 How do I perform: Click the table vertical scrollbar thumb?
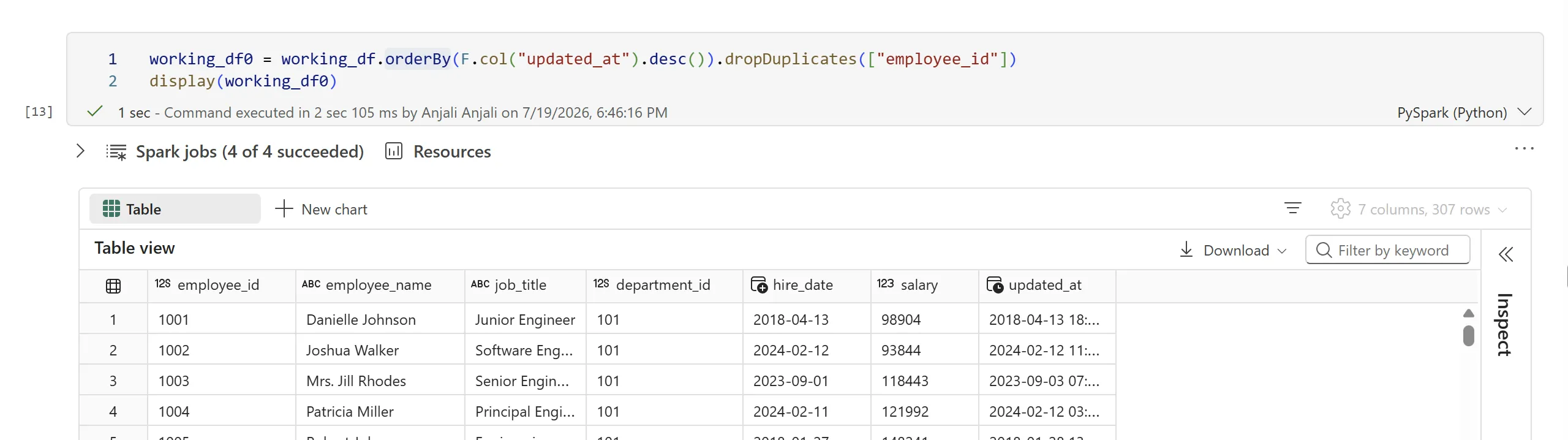tap(1468, 336)
